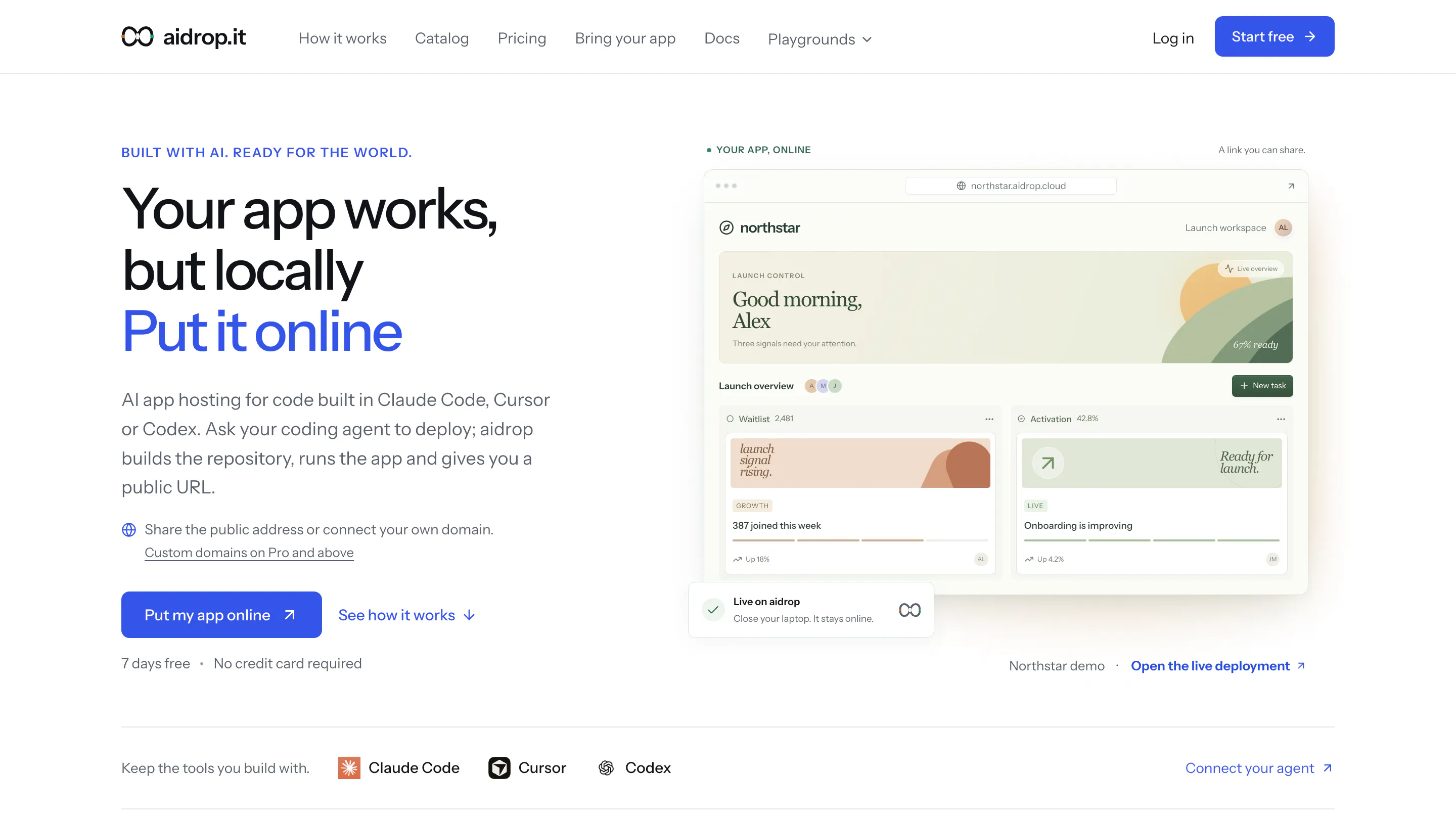Select Bring your app in navigation

pos(625,38)
